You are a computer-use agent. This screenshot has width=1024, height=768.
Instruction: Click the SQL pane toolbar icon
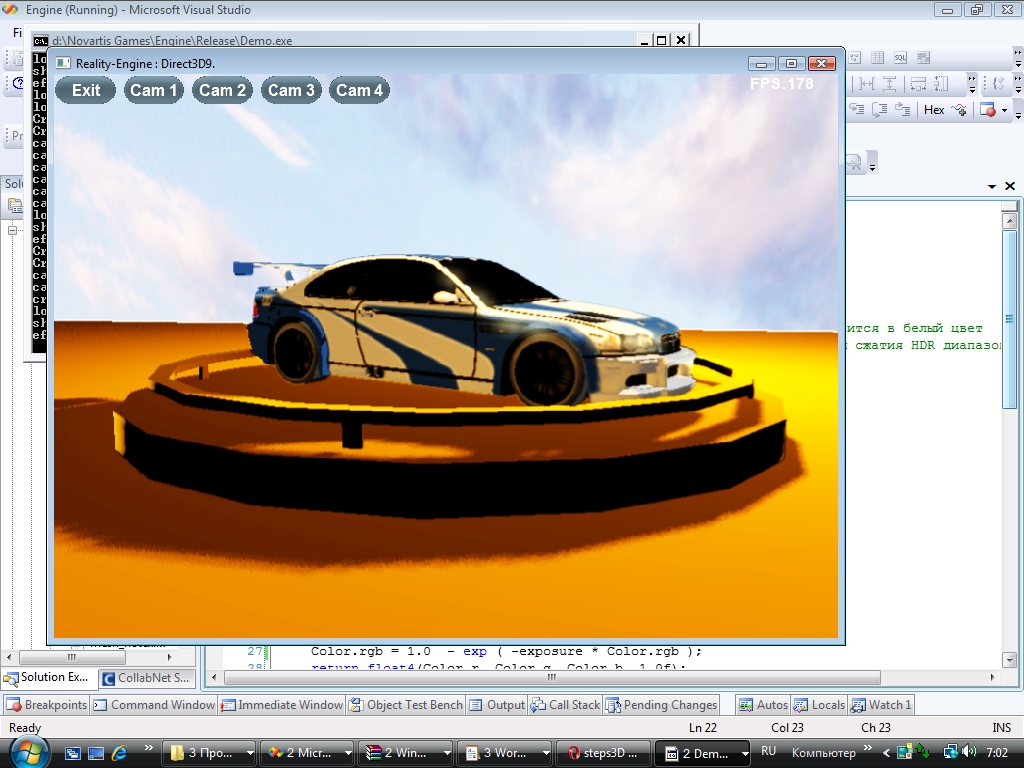pos(900,58)
